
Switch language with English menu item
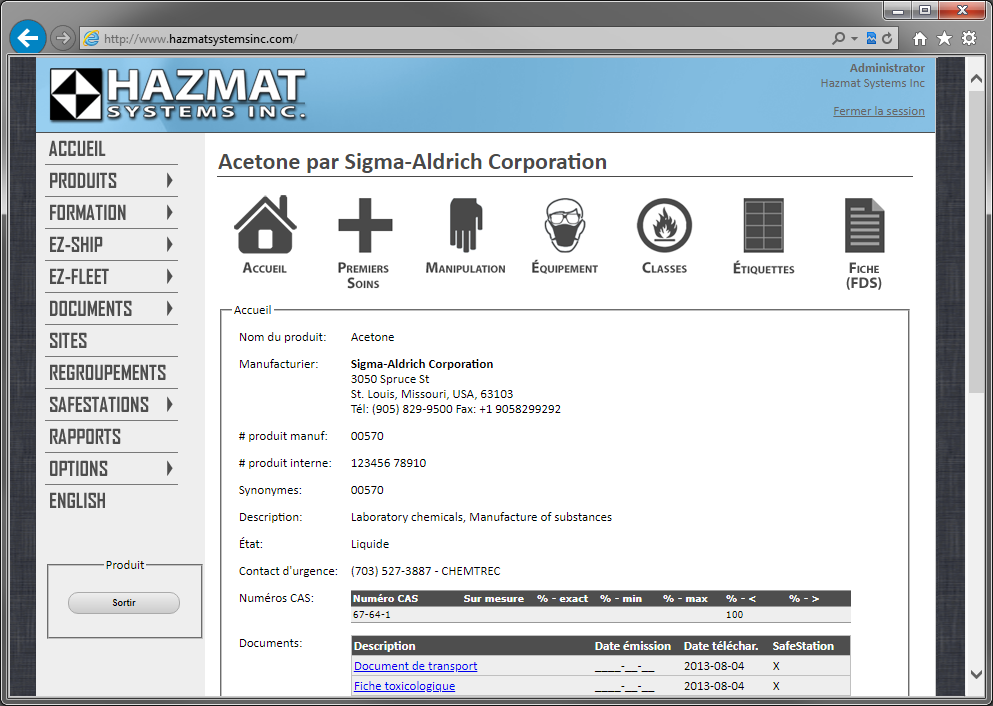[x=77, y=500]
